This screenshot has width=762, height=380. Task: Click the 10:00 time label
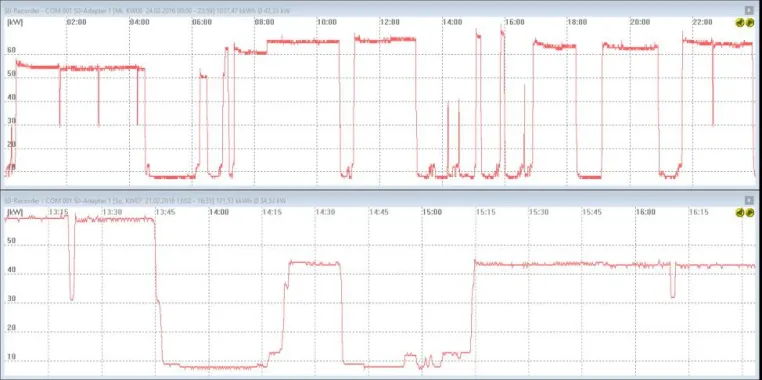(x=327, y=22)
